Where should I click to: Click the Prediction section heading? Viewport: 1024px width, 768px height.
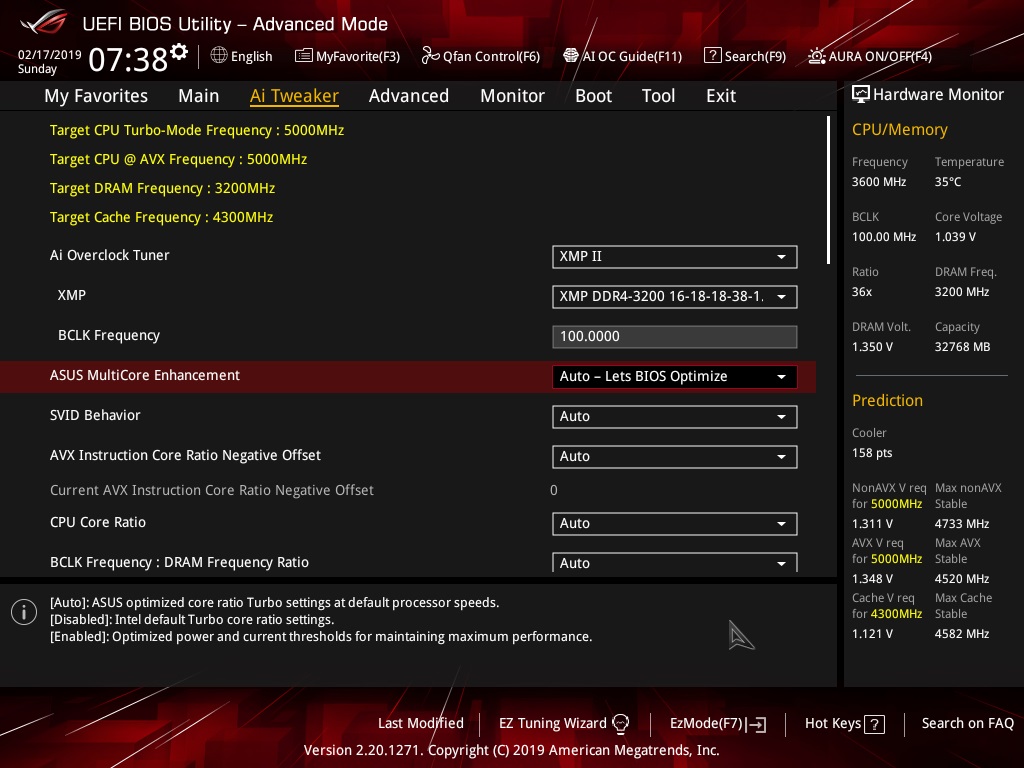[887, 400]
